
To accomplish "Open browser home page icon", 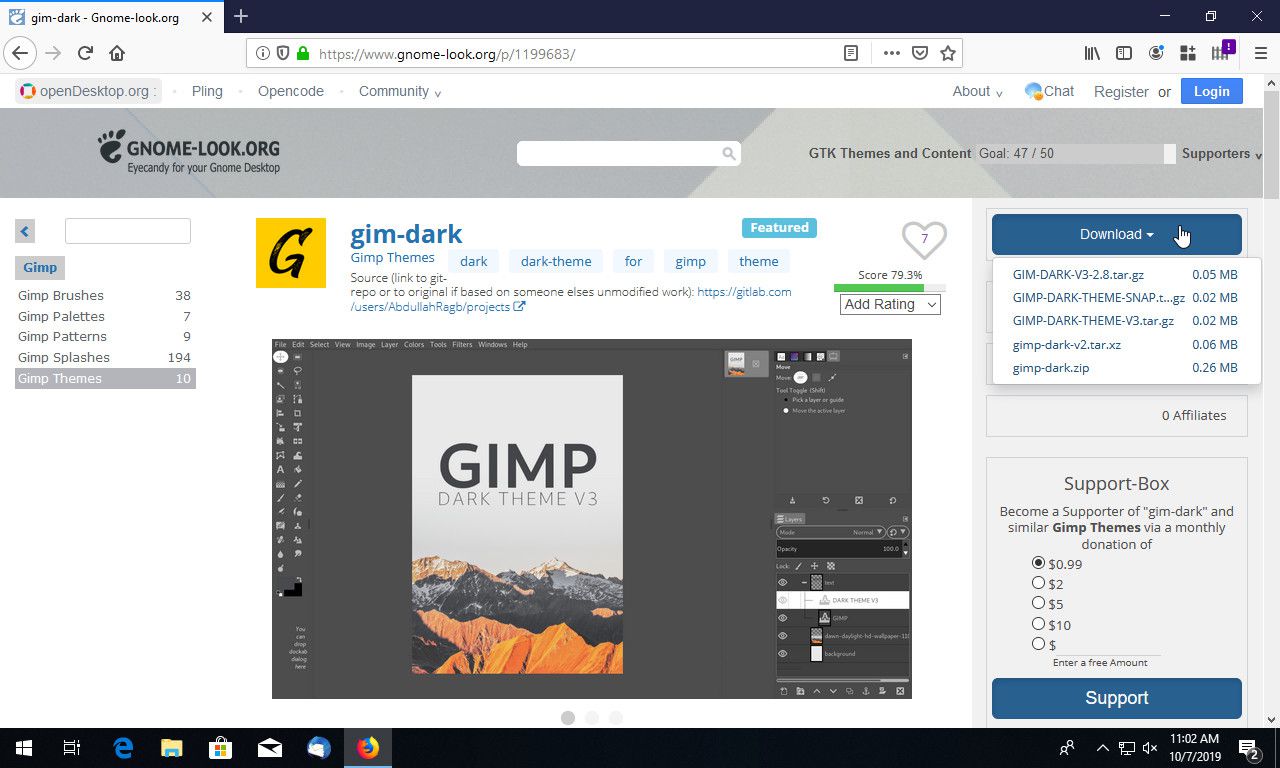I will (117, 53).
